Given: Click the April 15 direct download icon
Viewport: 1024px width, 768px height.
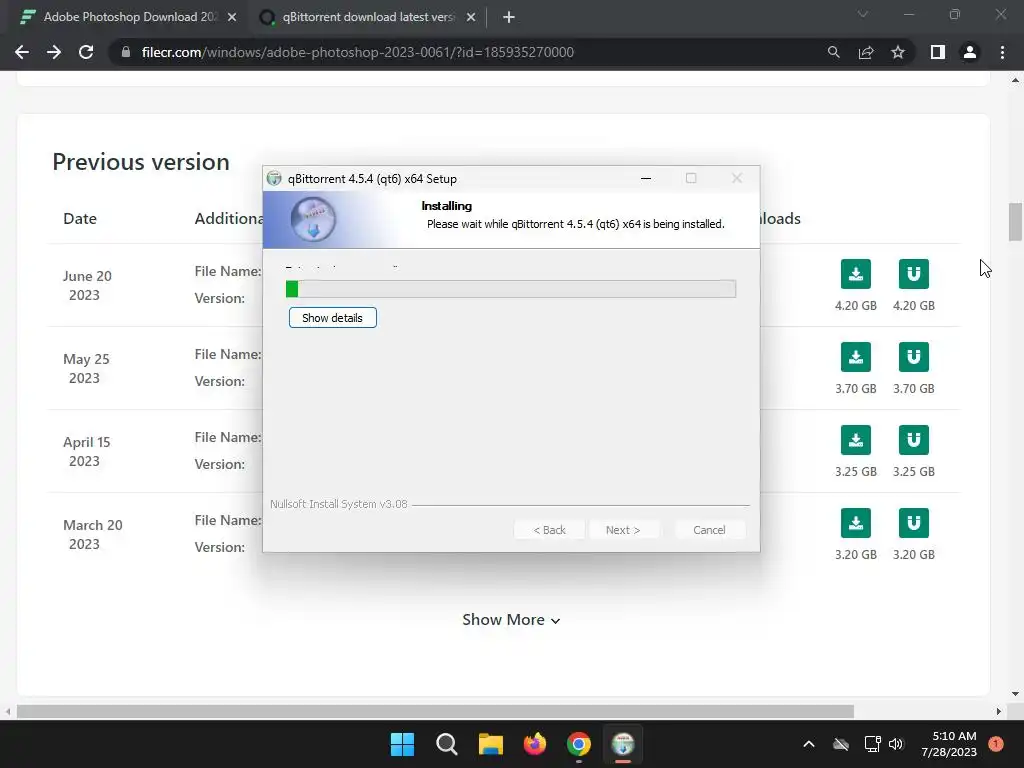Looking at the screenshot, I should click(856, 440).
